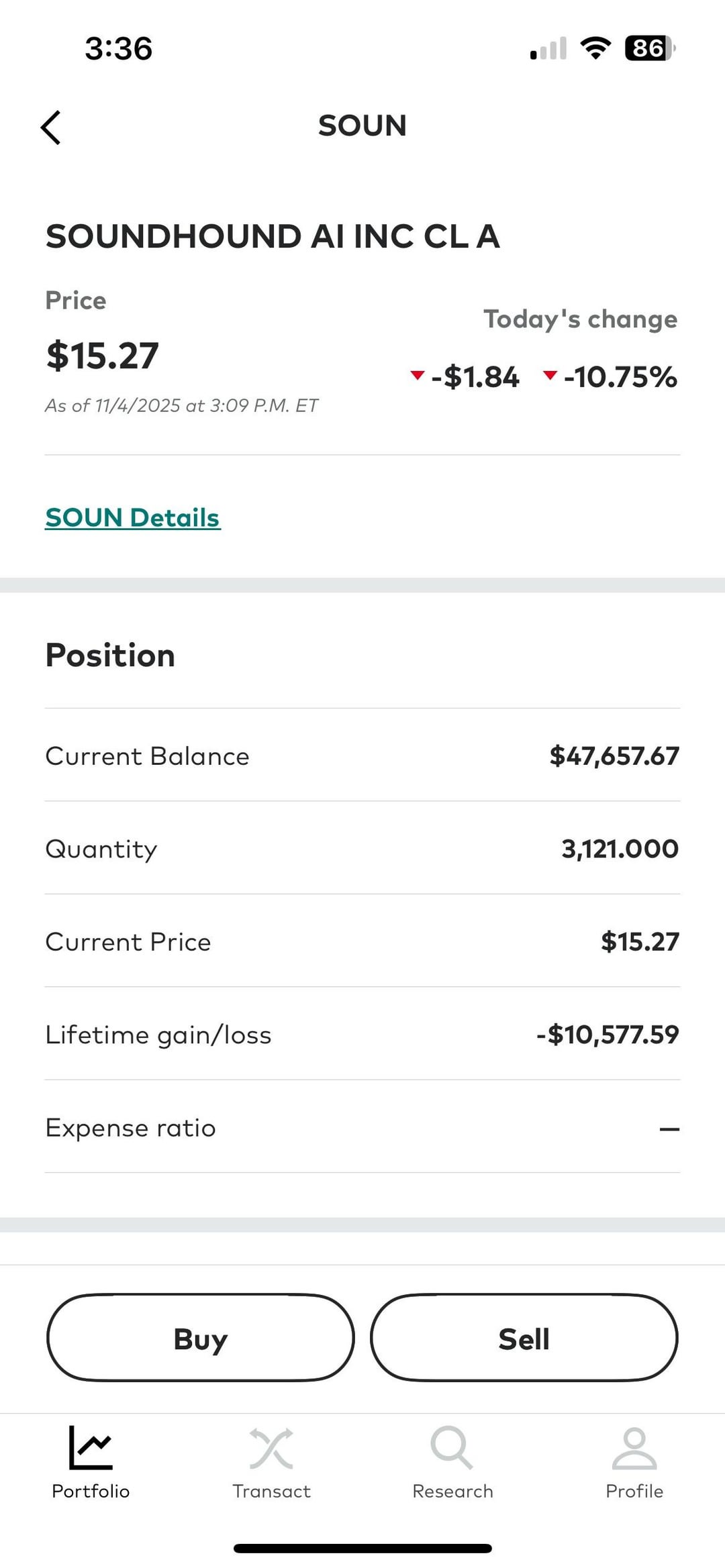
Task: Tap the red down arrow by -10.75%
Action: pyautogui.click(x=550, y=375)
